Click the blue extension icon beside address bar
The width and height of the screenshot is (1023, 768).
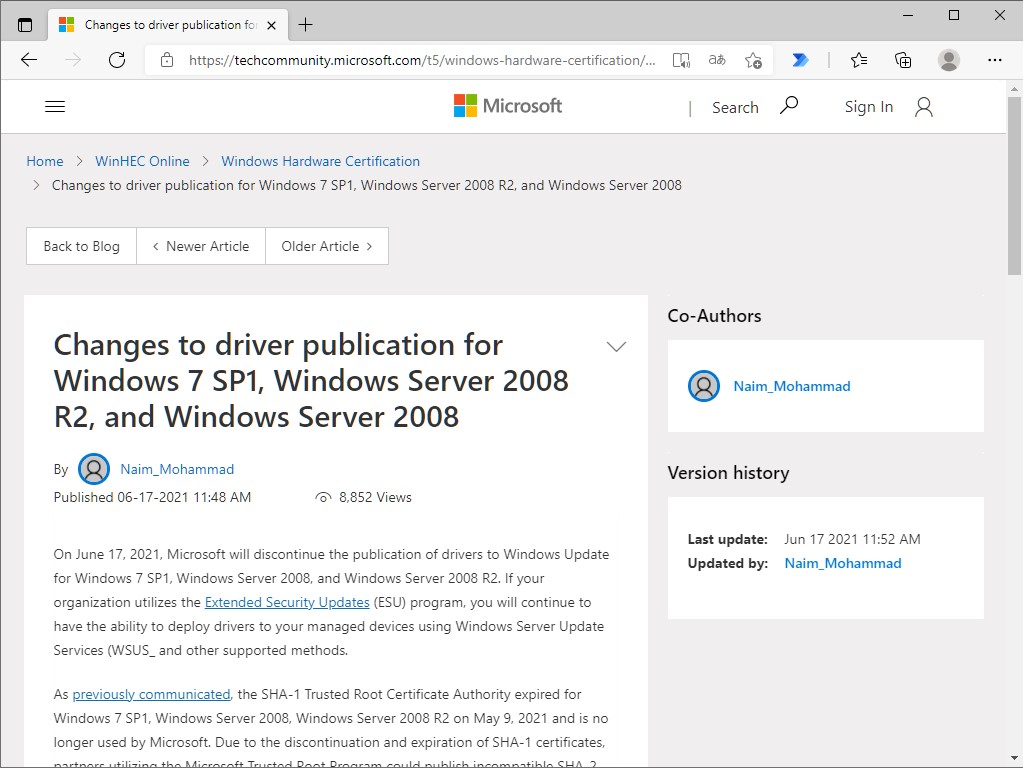tap(800, 60)
